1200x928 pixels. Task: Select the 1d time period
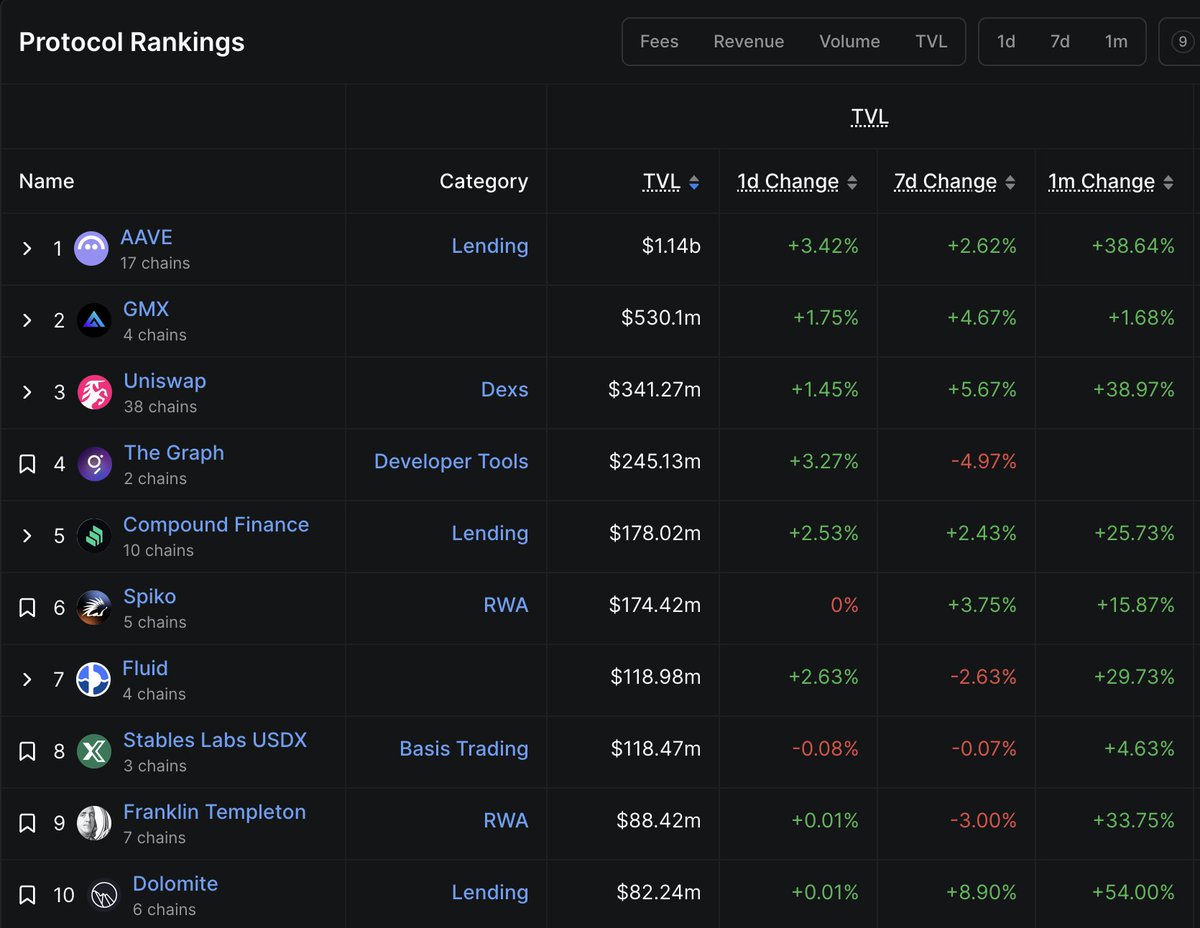tap(1006, 42)
